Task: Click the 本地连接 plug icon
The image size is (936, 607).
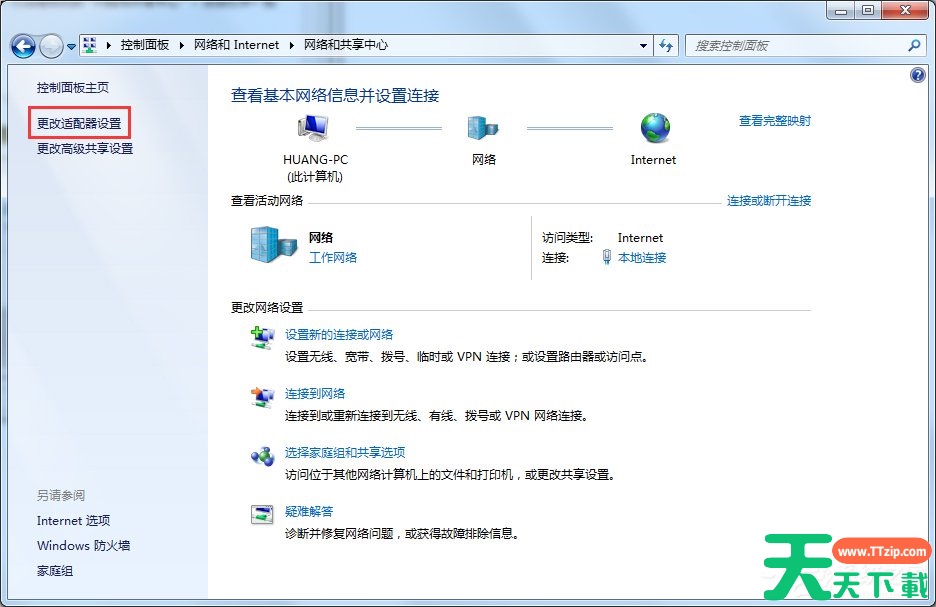Action: (x=606, y=257)
